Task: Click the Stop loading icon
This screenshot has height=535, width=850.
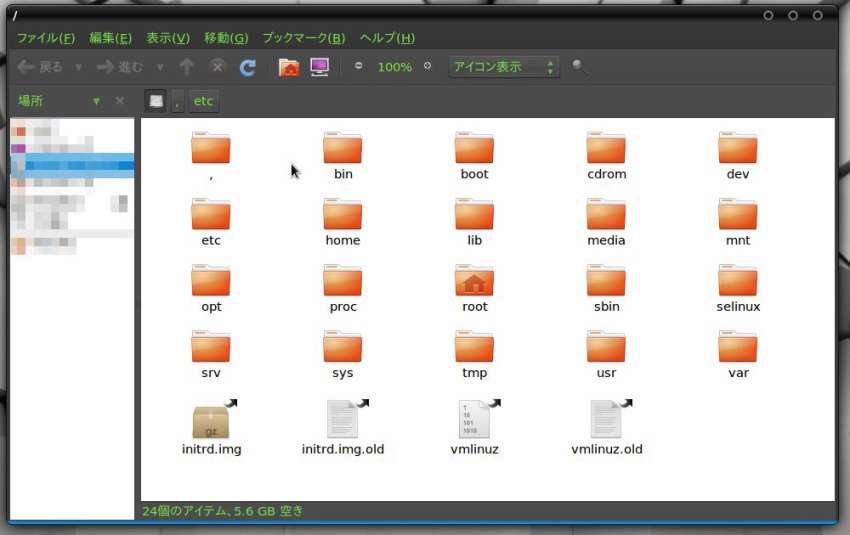Action: pos(217,67)
